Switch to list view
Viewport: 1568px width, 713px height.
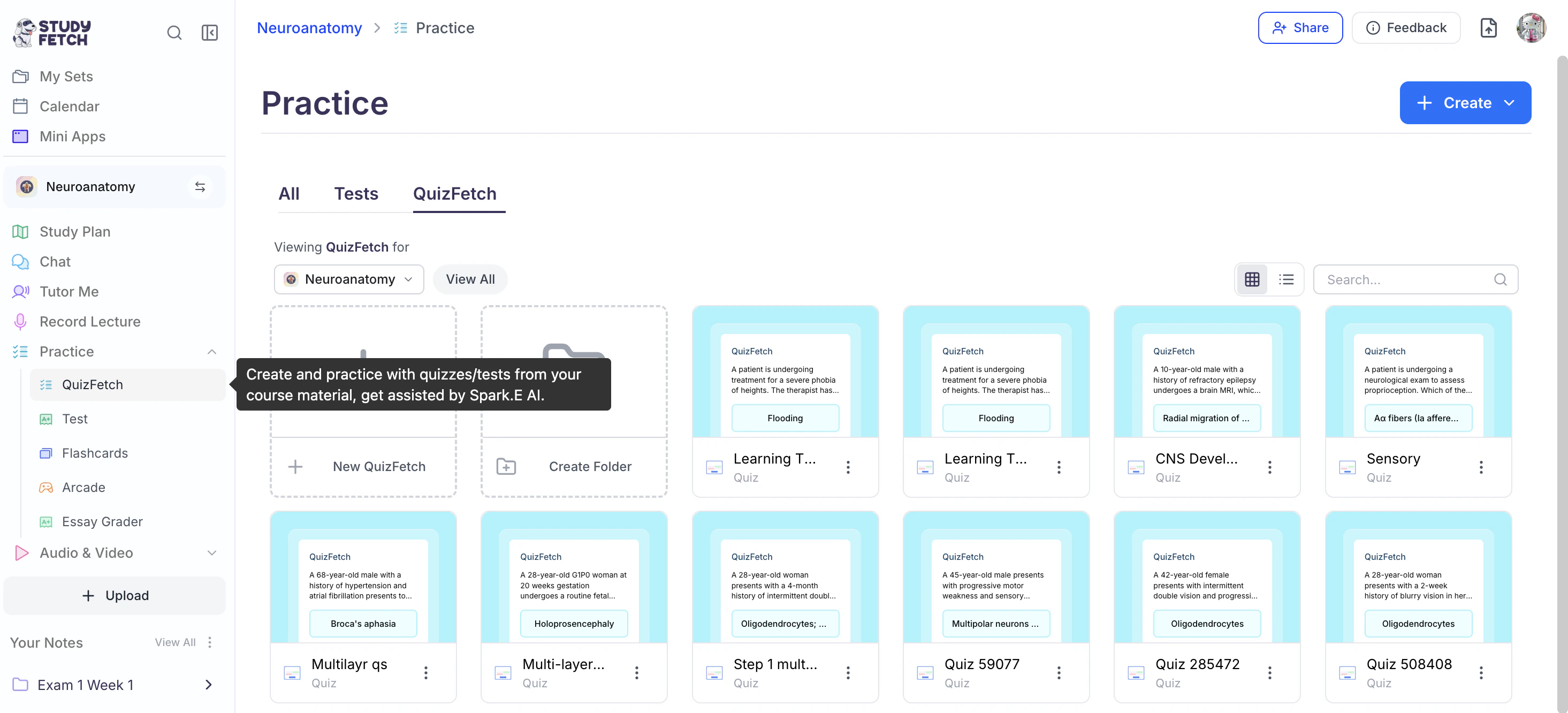pos(1286,279)
